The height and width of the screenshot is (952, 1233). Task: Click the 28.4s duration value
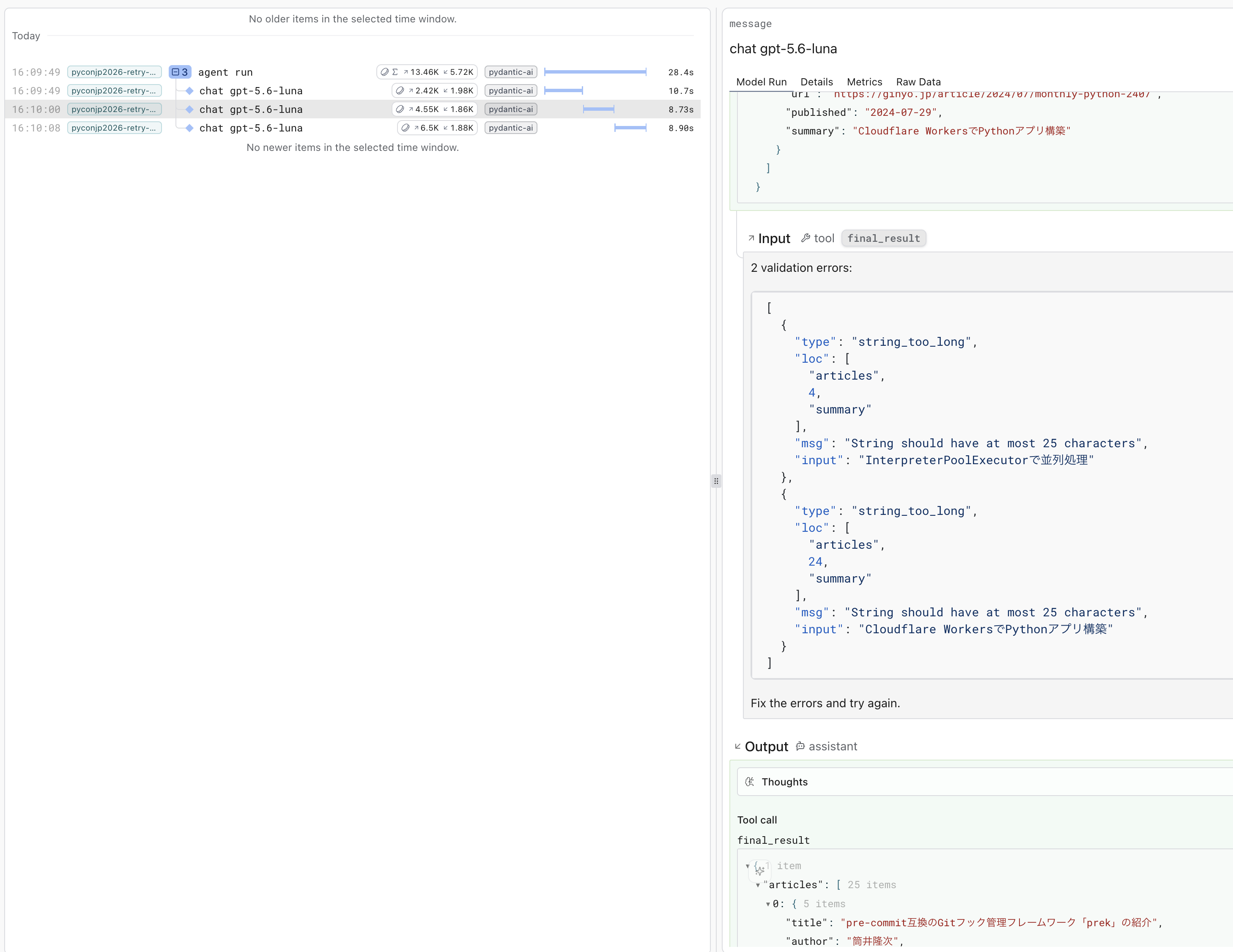pos(681,72)
